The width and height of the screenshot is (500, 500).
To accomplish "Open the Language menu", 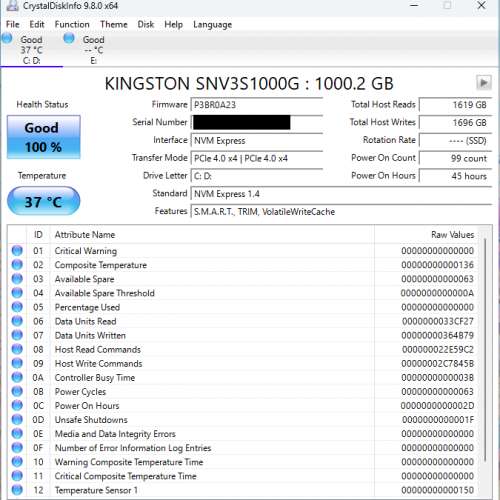I will pos(212,24).
